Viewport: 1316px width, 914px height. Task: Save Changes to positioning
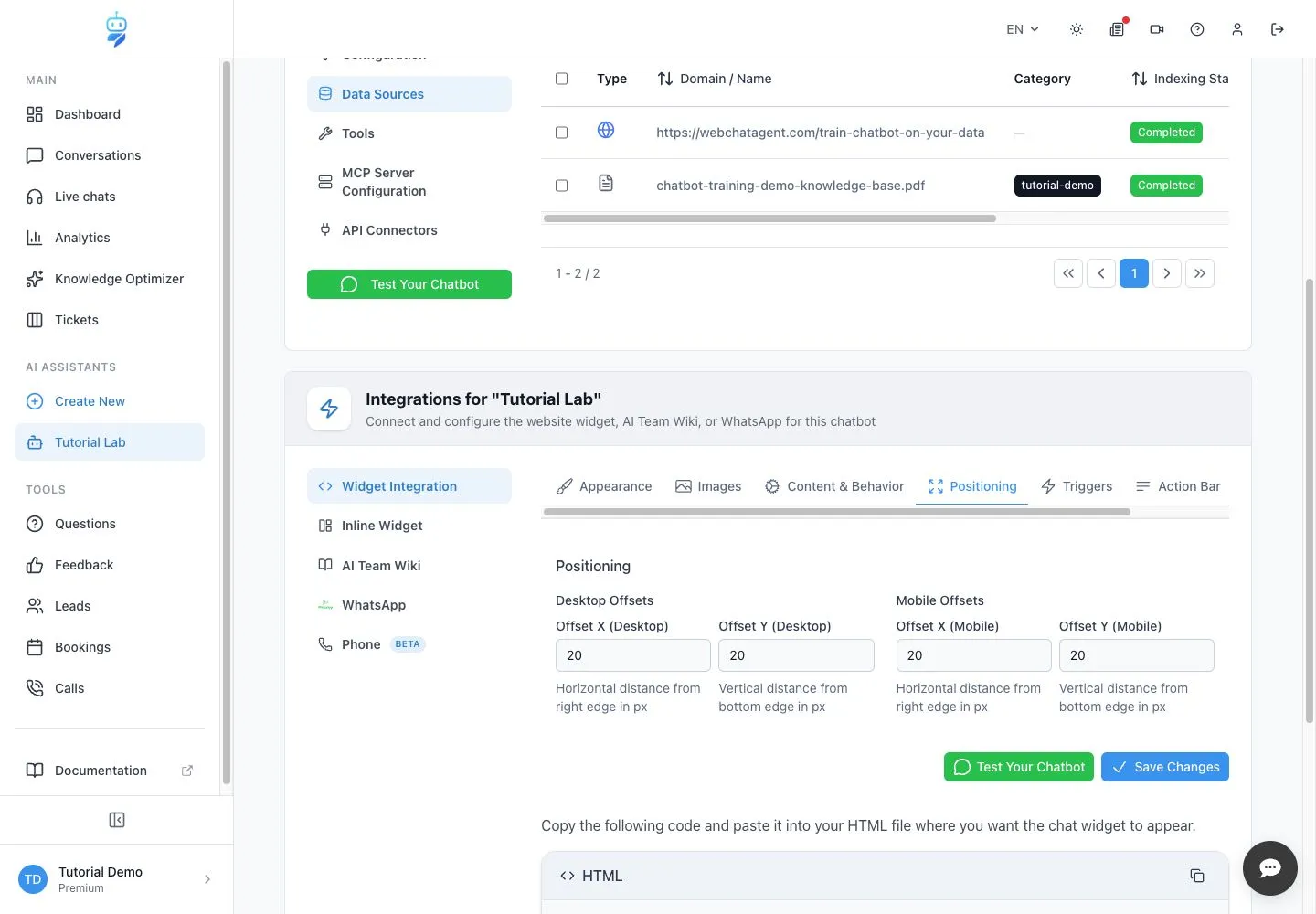point(1165,767)
